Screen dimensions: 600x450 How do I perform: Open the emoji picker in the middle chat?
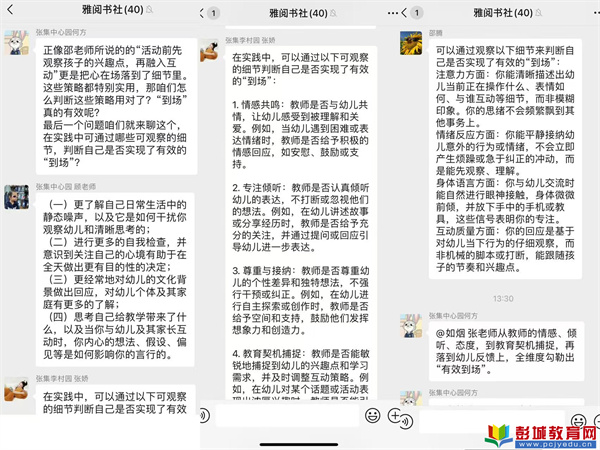372,414
